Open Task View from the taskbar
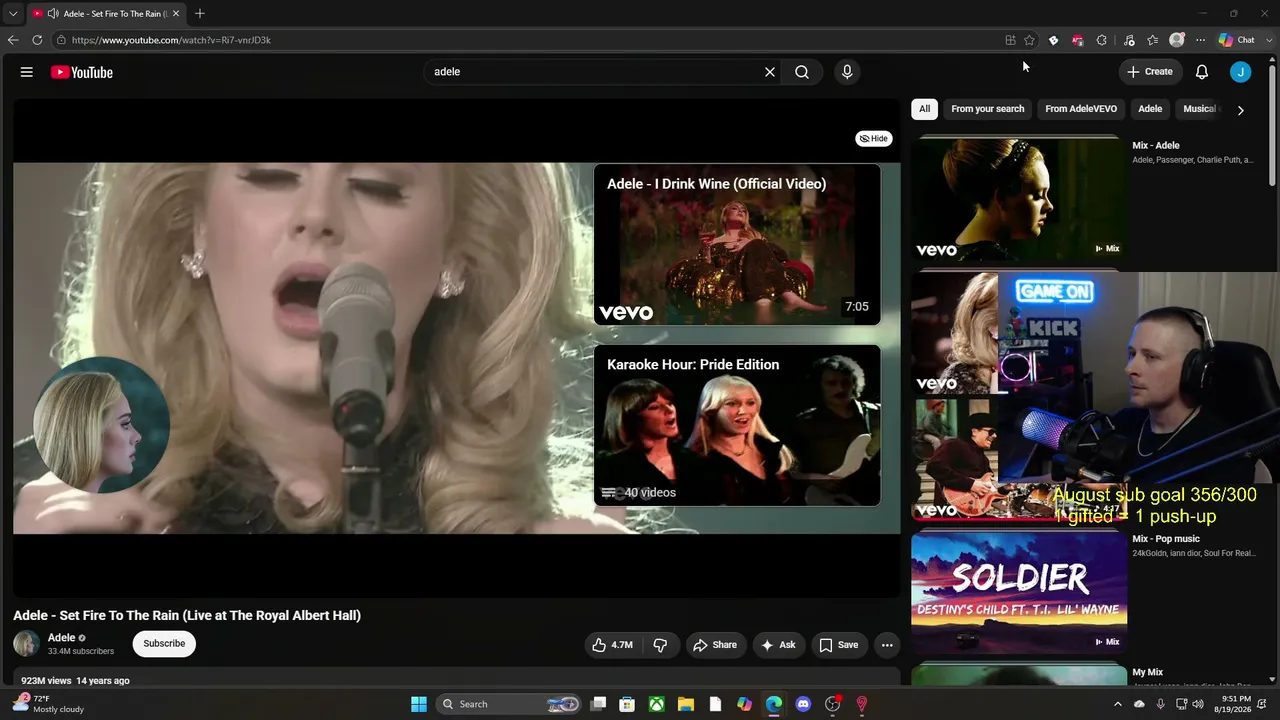The image size is (1280, 720). (x=598, y=704)
